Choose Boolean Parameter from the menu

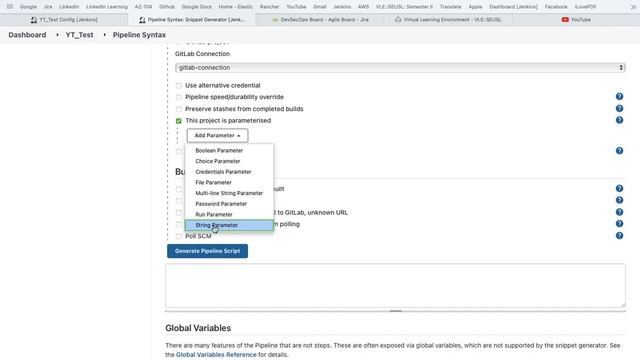[x=229, y=151]
